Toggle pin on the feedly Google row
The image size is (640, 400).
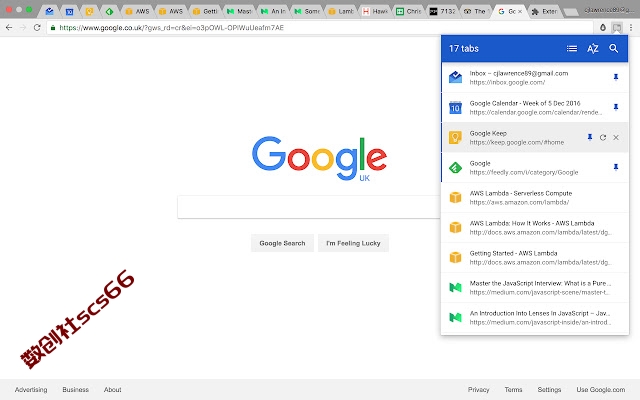tap(616, 167)
